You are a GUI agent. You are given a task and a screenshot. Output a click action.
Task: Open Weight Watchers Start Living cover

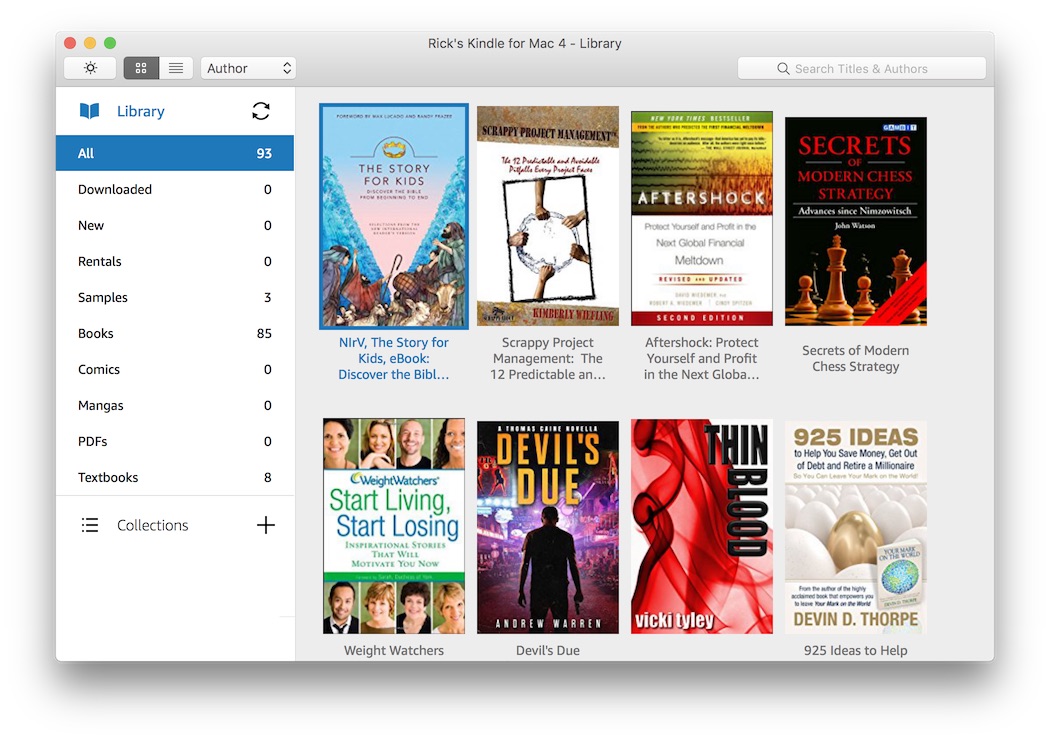(394, 526)
